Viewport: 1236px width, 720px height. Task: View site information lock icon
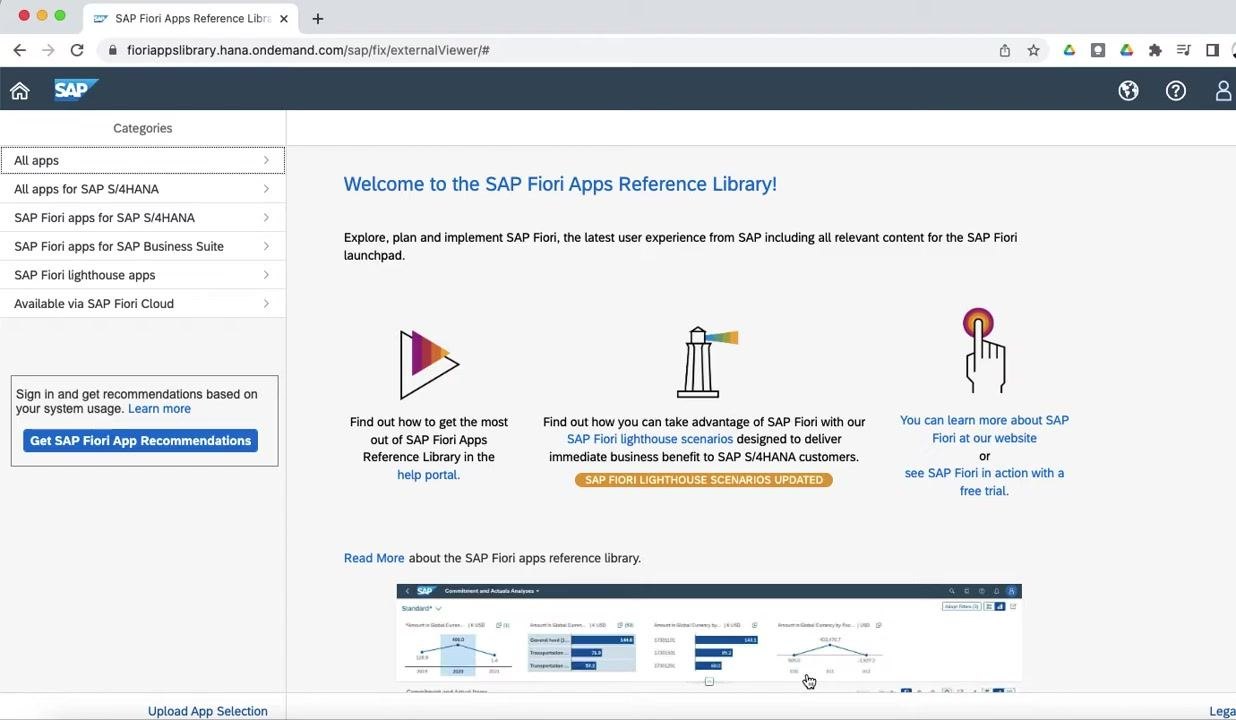[113, 50]
